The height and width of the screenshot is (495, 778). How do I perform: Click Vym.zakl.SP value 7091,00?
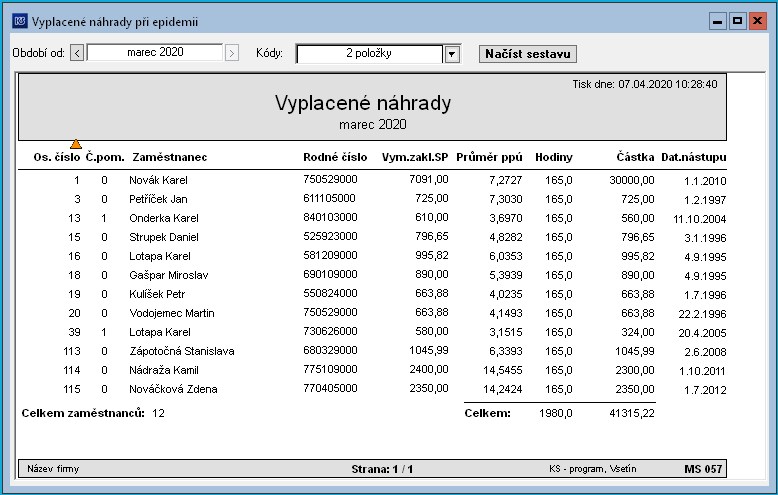pyautogui.click(x=429, y=179)
